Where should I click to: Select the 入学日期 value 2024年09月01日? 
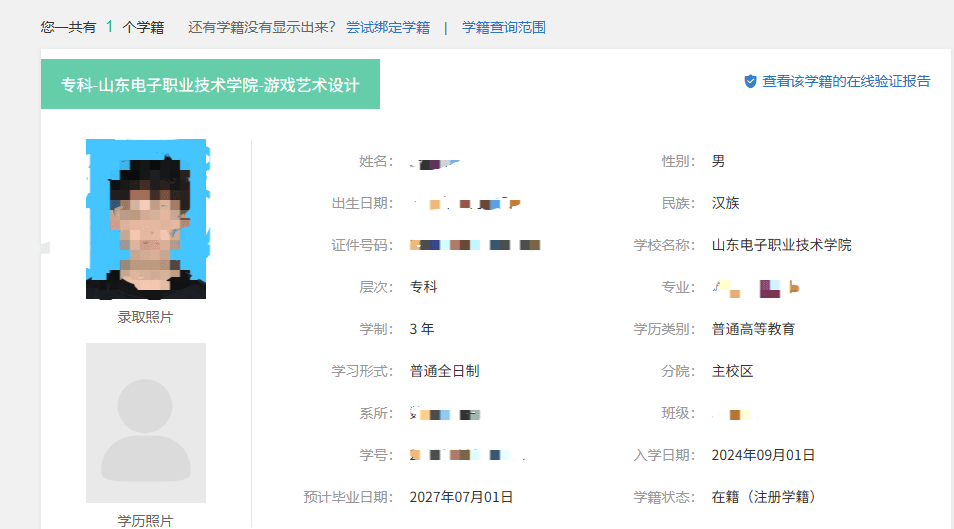click(763, 455)
